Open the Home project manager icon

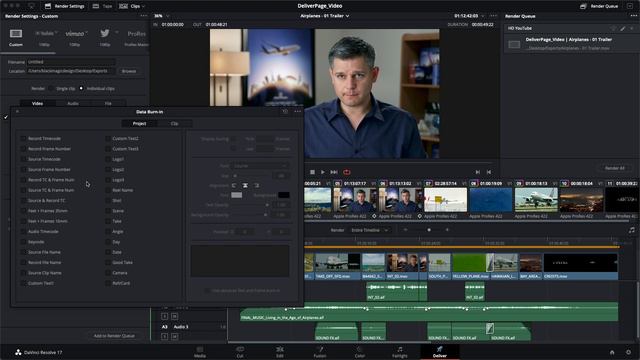pyautogui.click(x=612, y=352)
